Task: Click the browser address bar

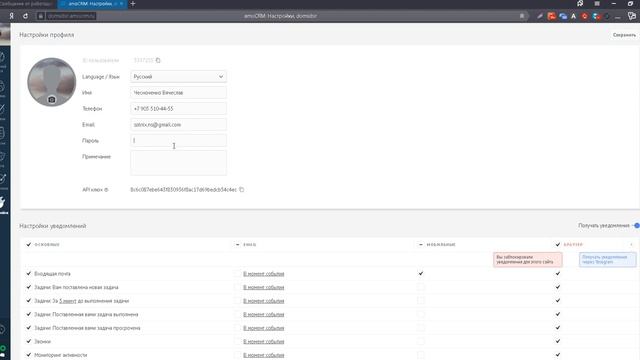Action: point(281,16)
